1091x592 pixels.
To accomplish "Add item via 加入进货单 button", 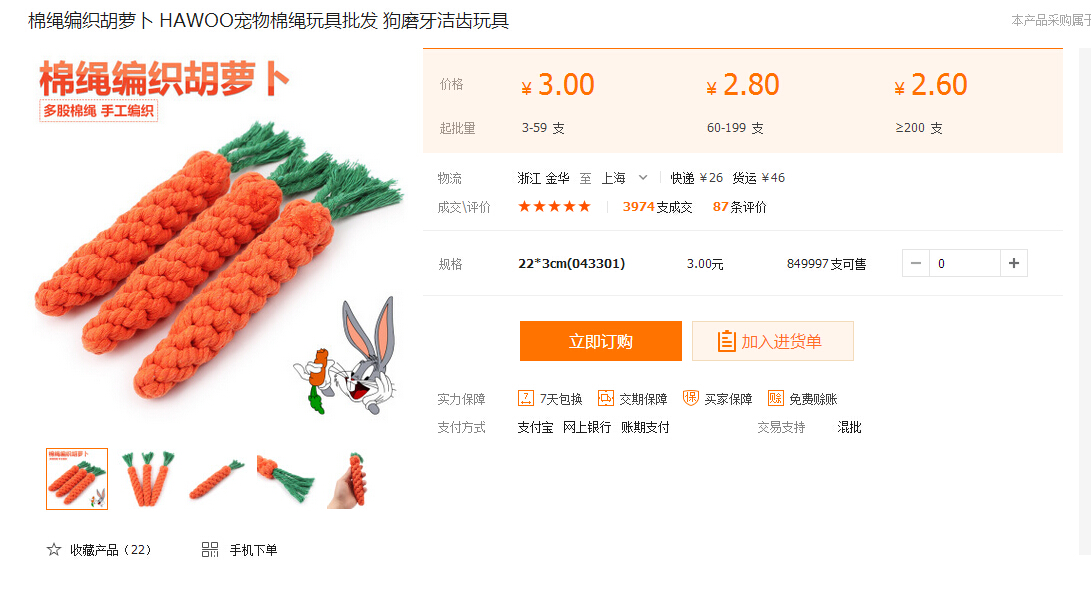I will (773, 341).
